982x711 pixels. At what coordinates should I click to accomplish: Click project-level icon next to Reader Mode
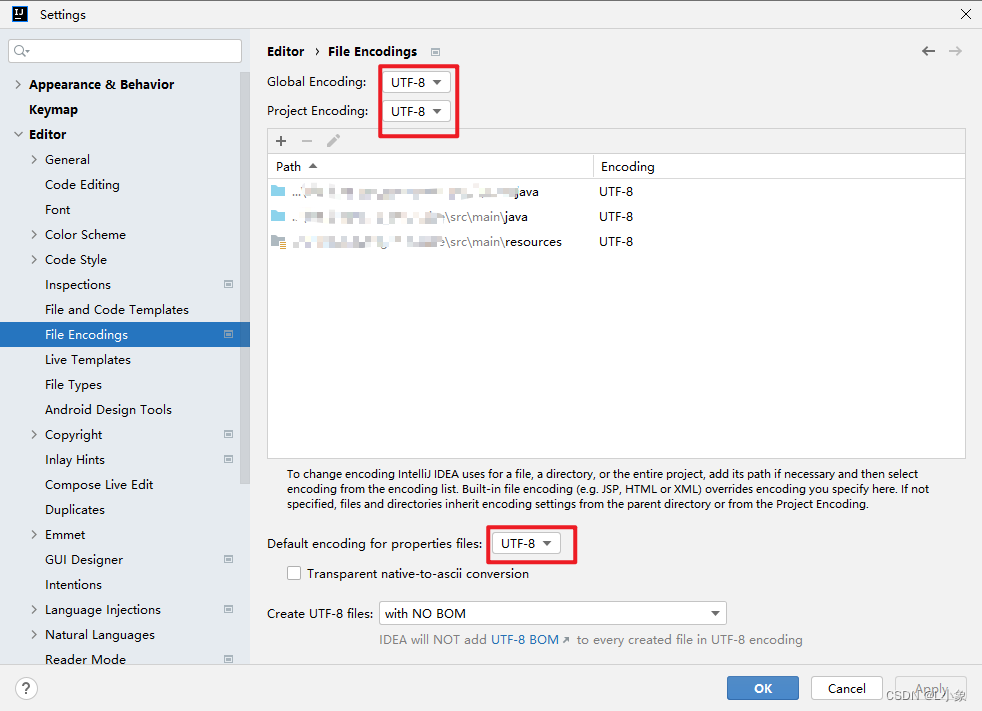point(229,659)
